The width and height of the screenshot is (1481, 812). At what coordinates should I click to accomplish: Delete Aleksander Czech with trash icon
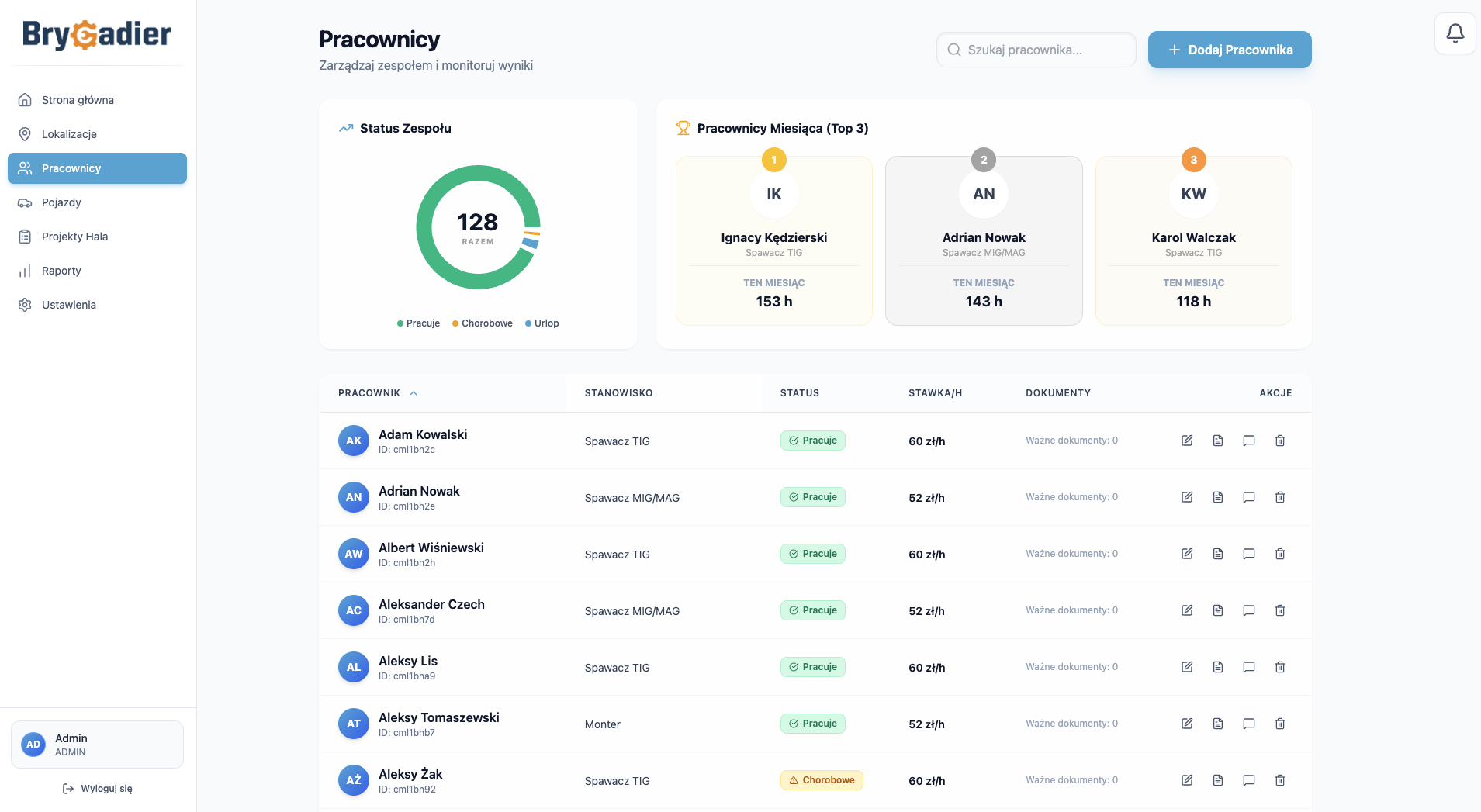[x=1280, y=610]
